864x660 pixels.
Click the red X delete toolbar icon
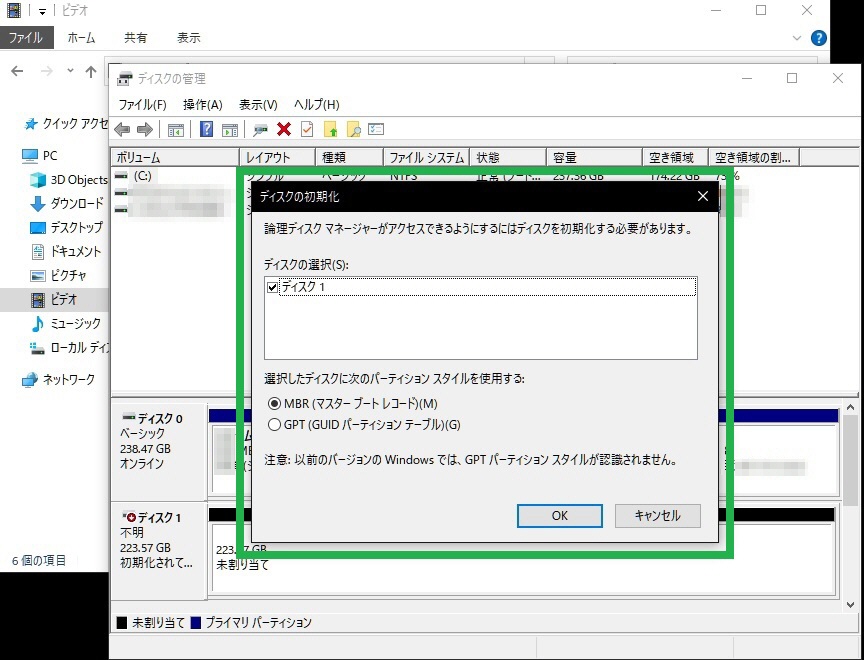[x=284, y=129]
